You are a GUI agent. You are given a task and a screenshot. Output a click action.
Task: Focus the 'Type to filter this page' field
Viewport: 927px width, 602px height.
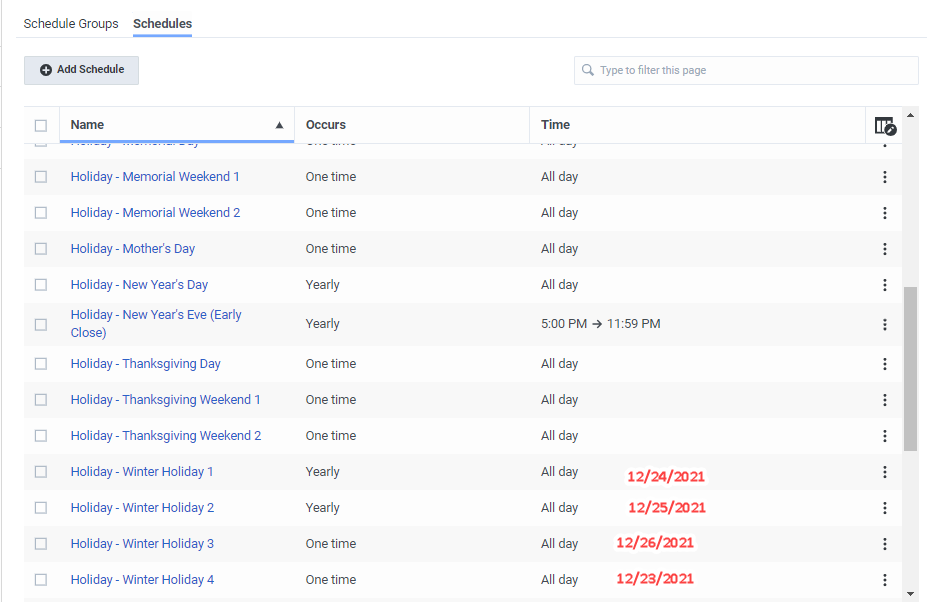point(746,70)
